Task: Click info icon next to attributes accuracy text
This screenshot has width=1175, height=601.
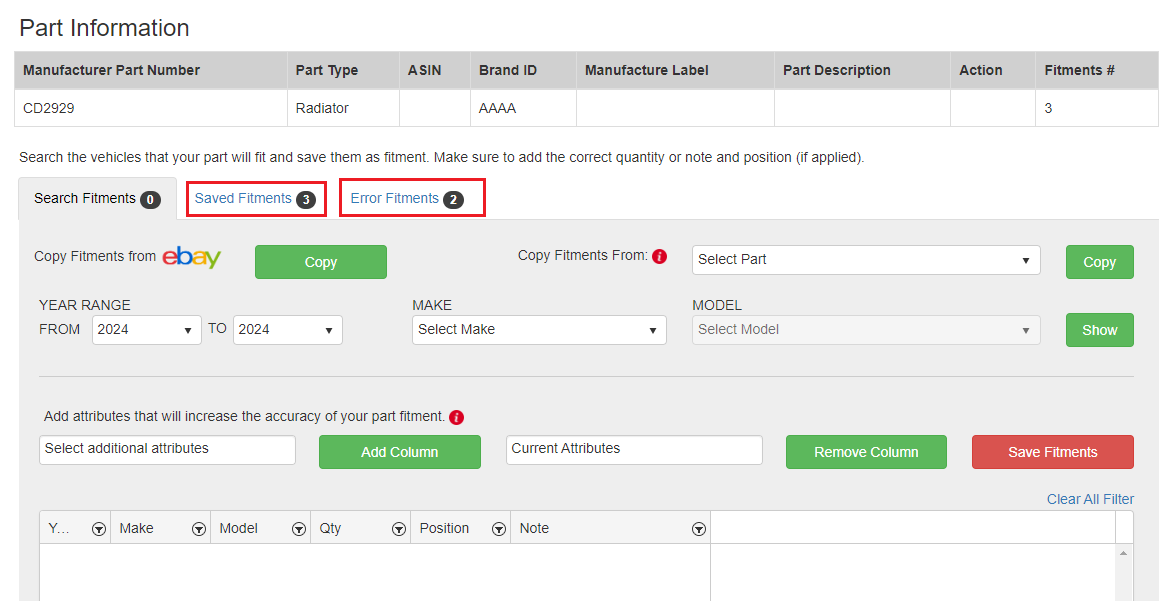Action: [456, 417]
